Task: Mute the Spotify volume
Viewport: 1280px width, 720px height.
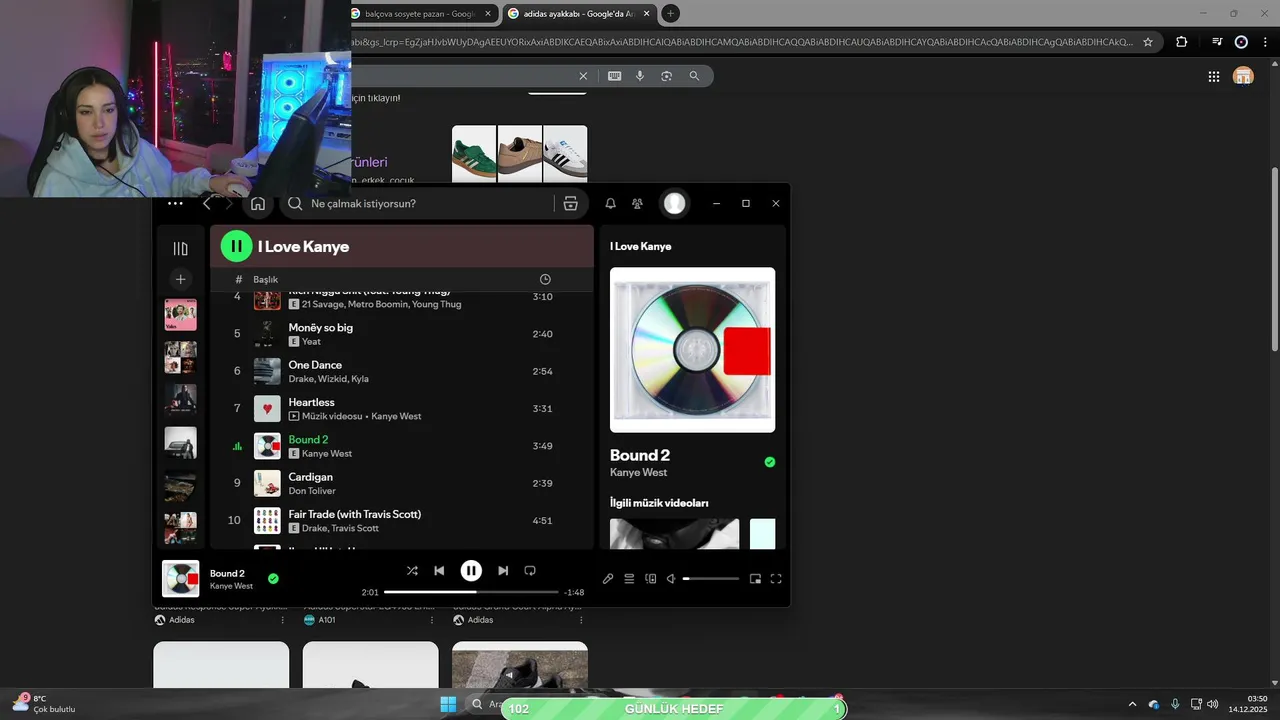Action: [x=672, y=579]
